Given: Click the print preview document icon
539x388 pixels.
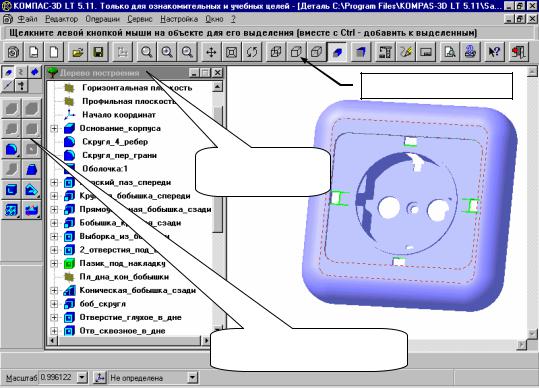Looking at the screenshot, I should pos(450,52).
